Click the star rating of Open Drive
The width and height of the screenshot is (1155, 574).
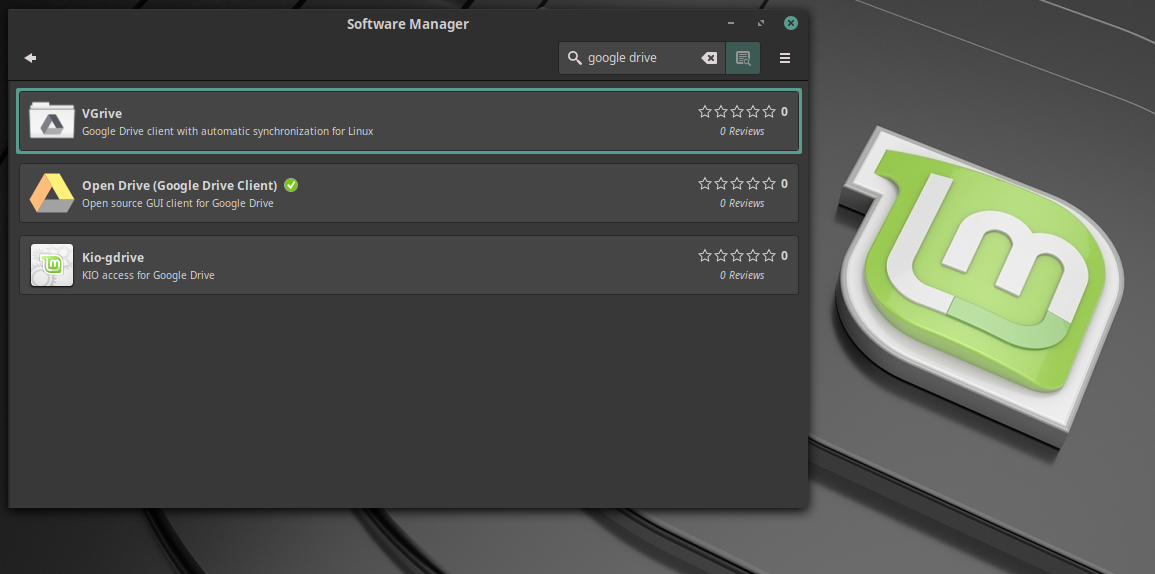737,183
